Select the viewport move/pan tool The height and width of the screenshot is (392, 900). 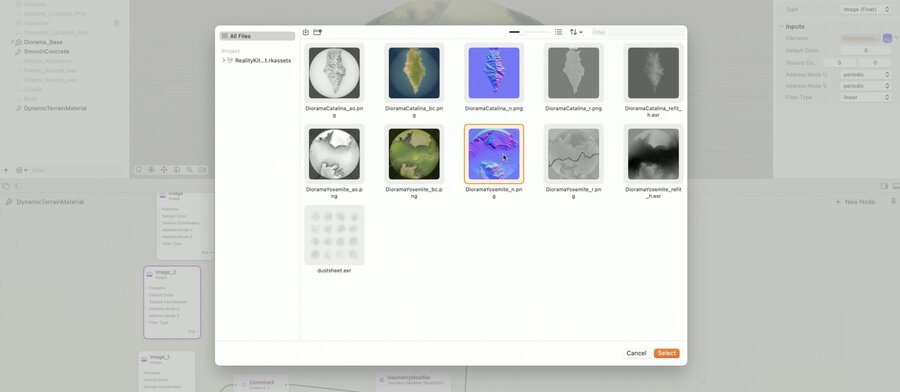pyautogui.click(x=164, y=170)
